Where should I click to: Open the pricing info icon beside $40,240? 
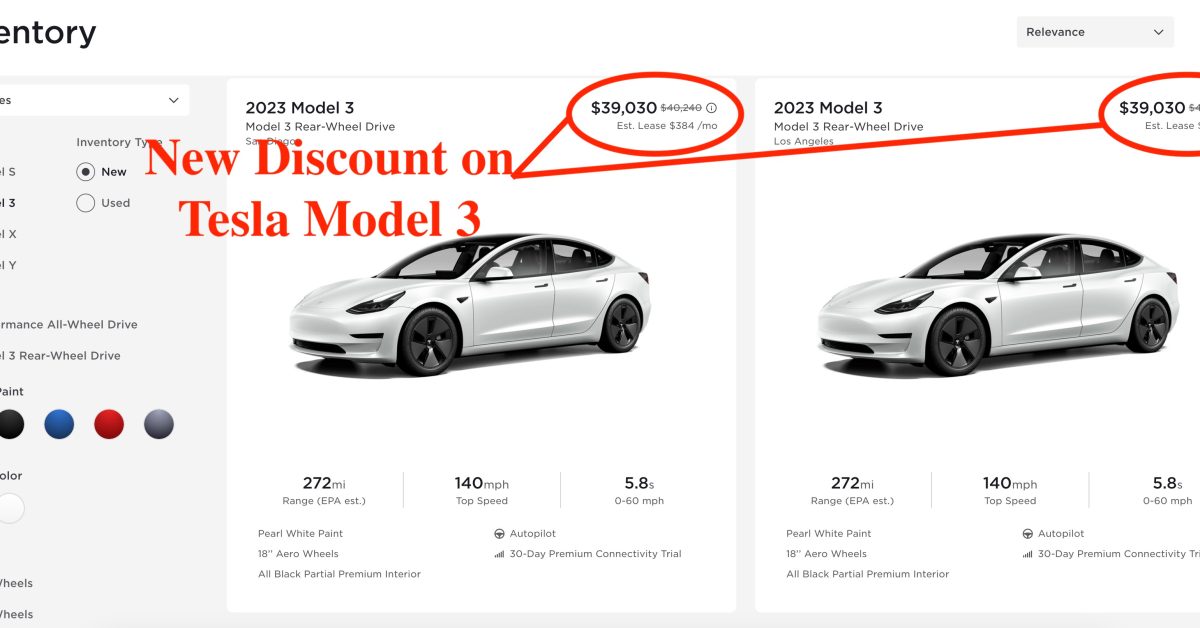tap(711, 108)
